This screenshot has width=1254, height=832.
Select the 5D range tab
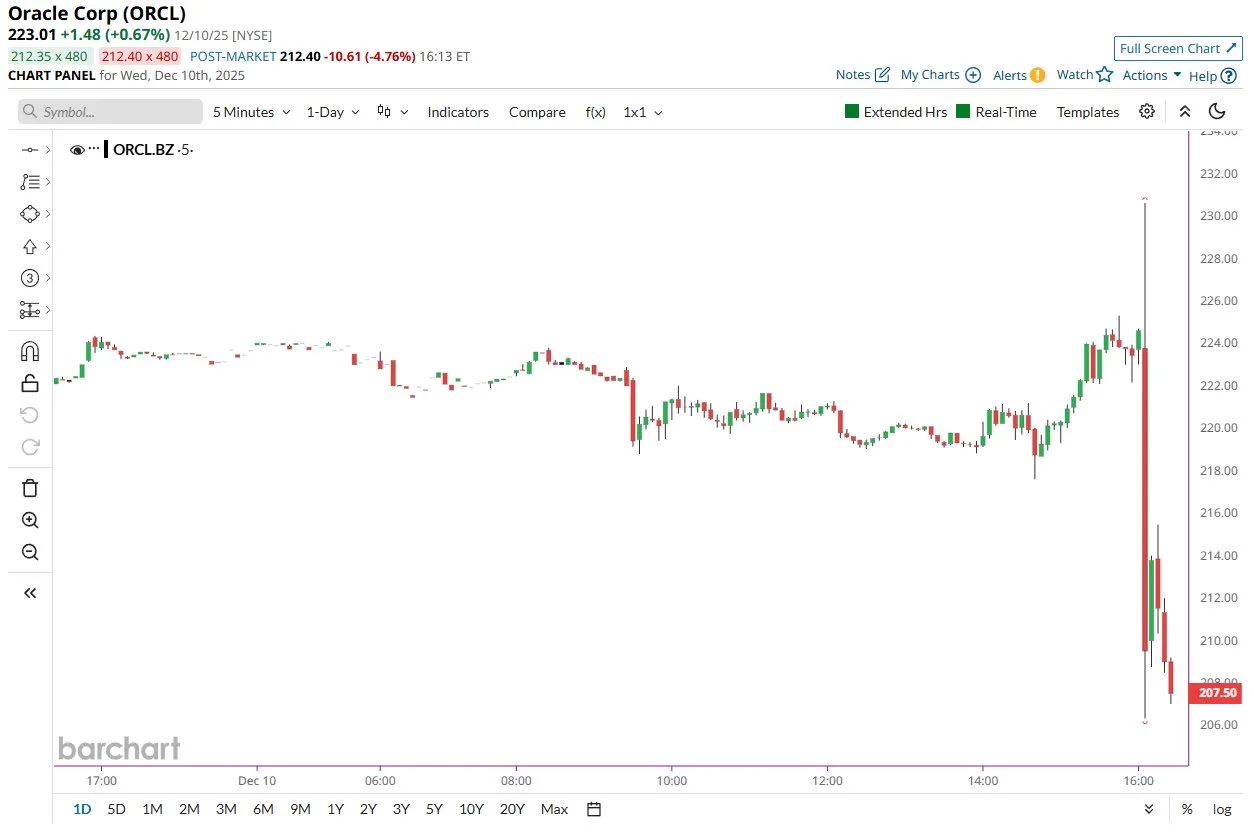pyautogui.click(x=117, y=809)
